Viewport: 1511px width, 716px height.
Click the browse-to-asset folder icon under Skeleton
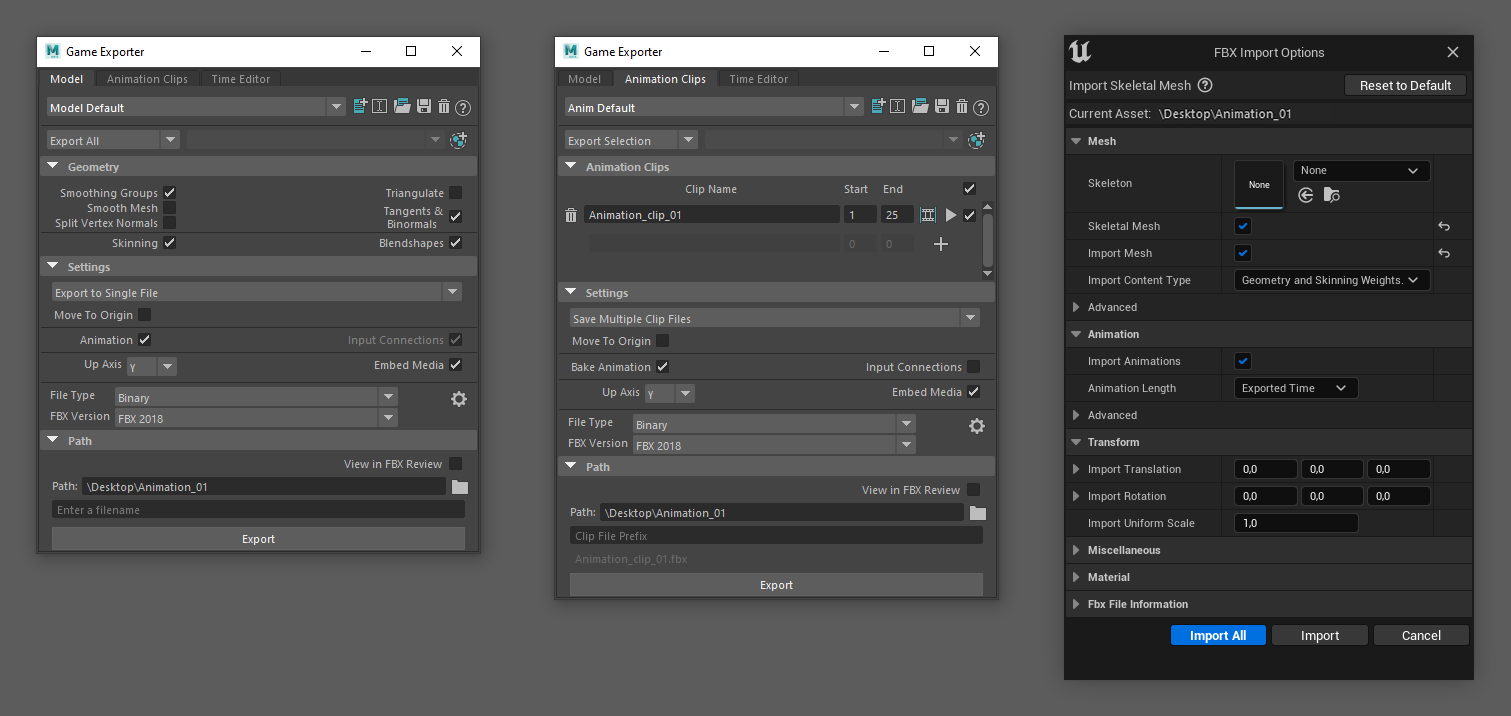tap(1331, 196)
